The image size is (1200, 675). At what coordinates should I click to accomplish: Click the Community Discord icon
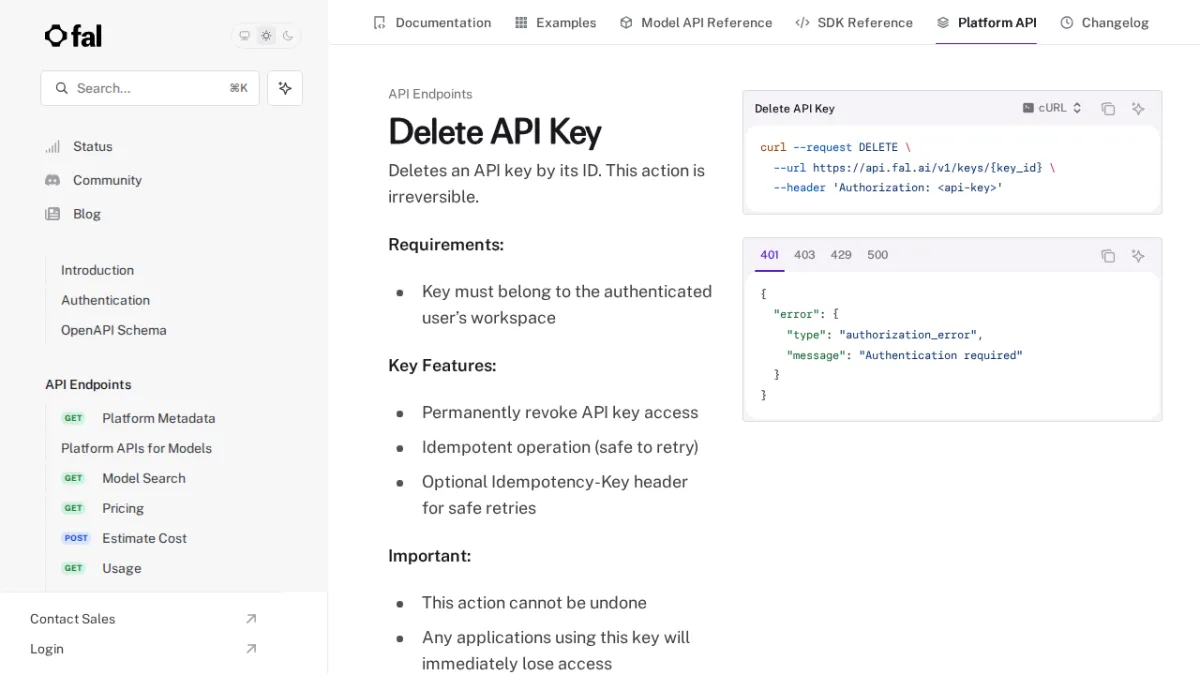pos(52,180)
